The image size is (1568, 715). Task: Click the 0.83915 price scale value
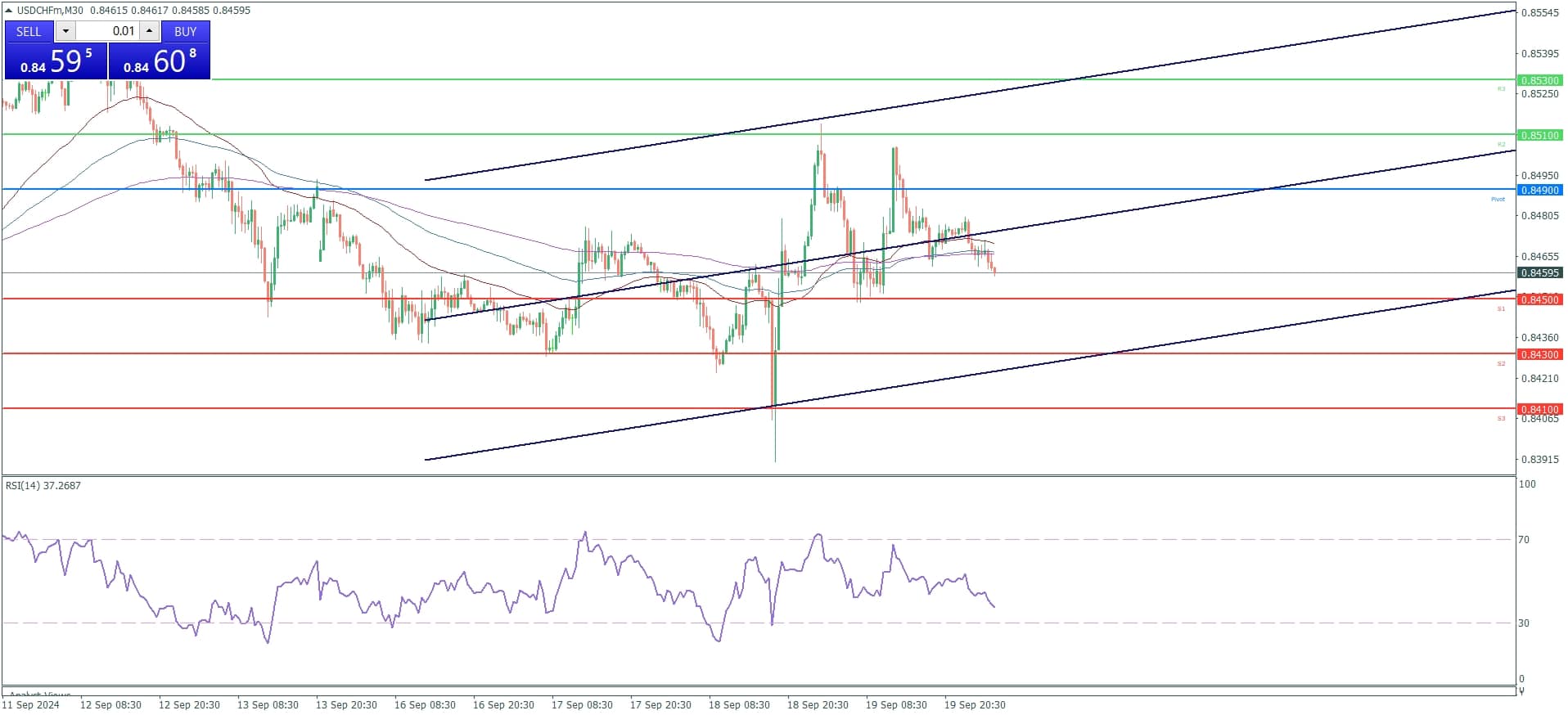click(1539, 459)
